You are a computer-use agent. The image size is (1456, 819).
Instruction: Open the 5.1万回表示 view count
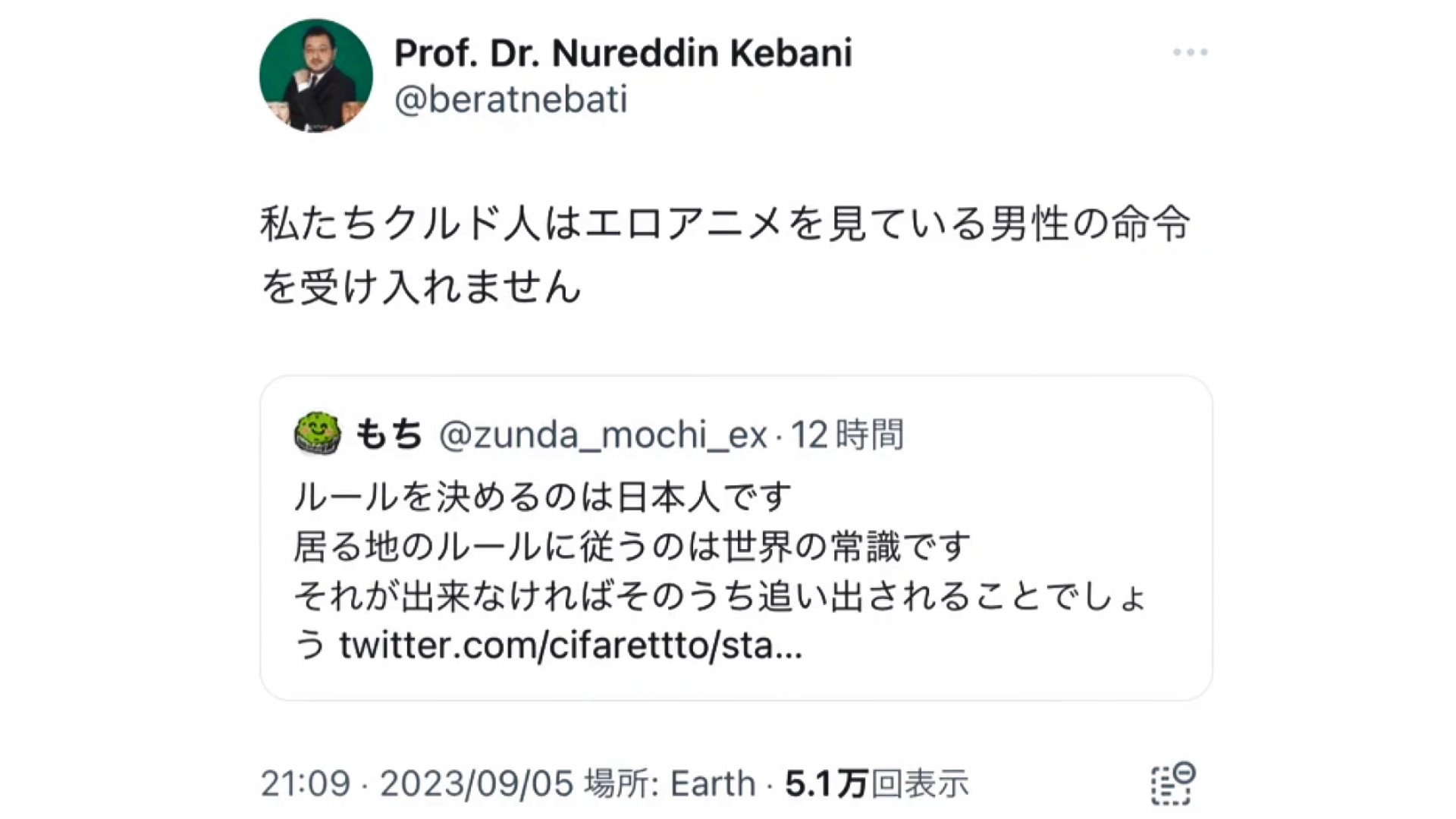tap(877, 783)
